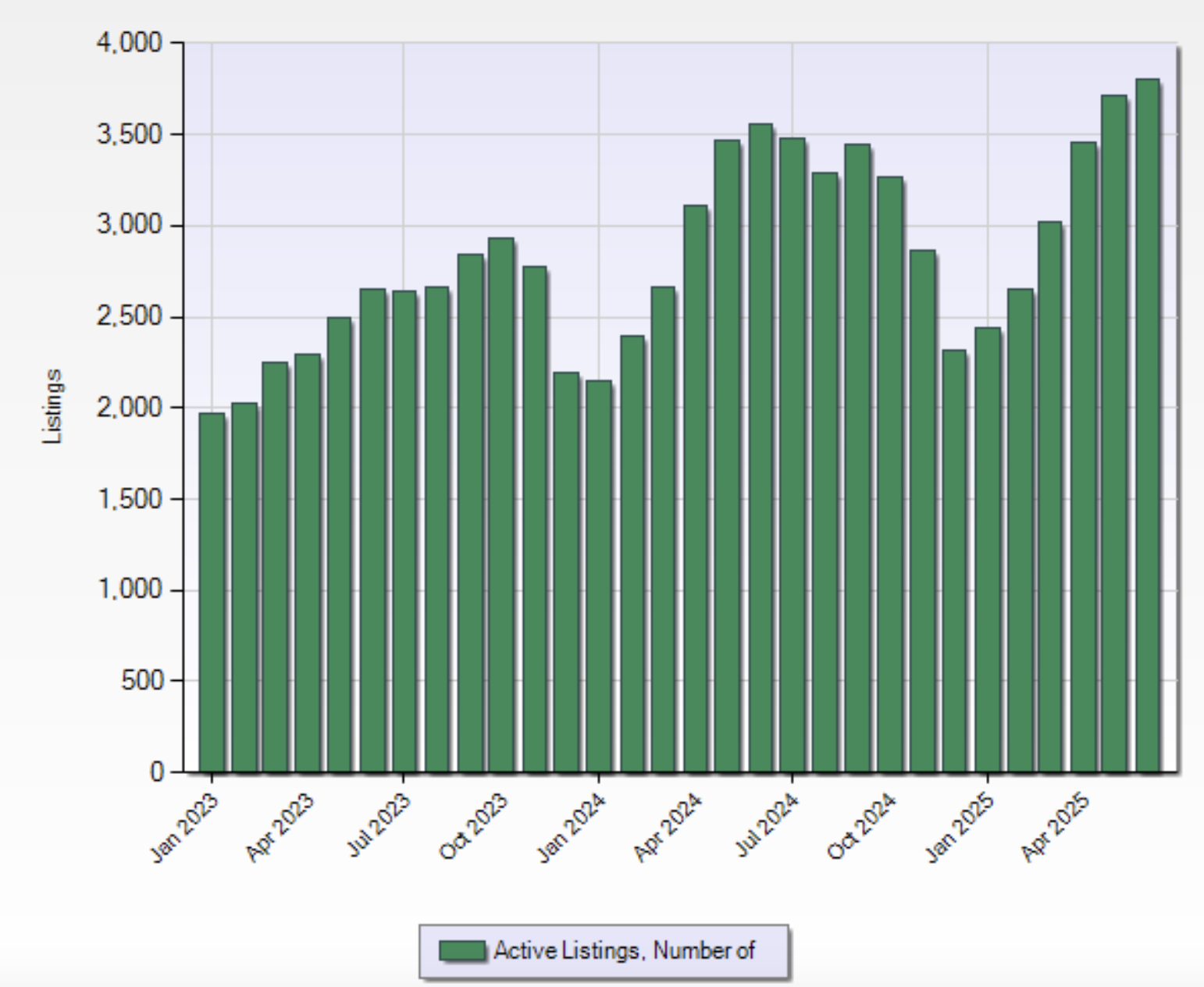Viewport: 1204px width, 987px height.
Task: Click the '4,000' y-axis label
Action: point(130,42)
